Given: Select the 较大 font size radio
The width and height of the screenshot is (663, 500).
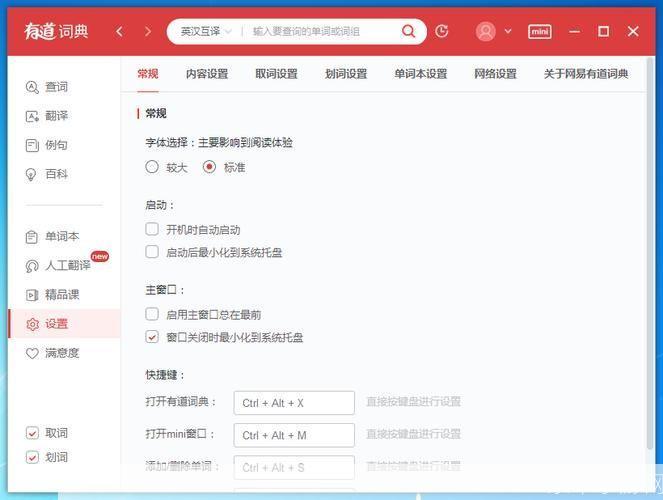Looking at the screenshot, I should click(152, 167).
